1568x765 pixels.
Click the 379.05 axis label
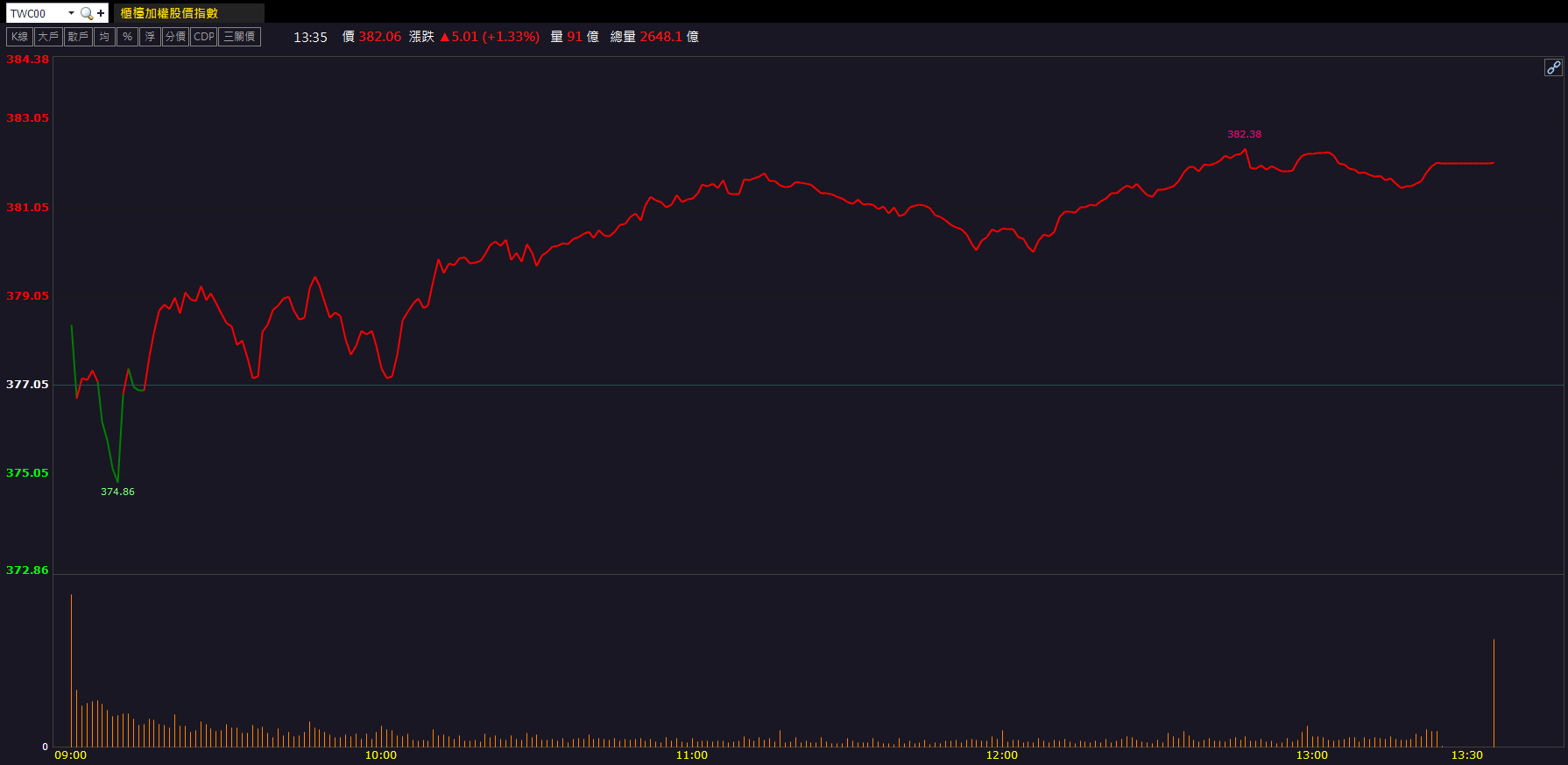pyautogui.click(x=27, y=296)
